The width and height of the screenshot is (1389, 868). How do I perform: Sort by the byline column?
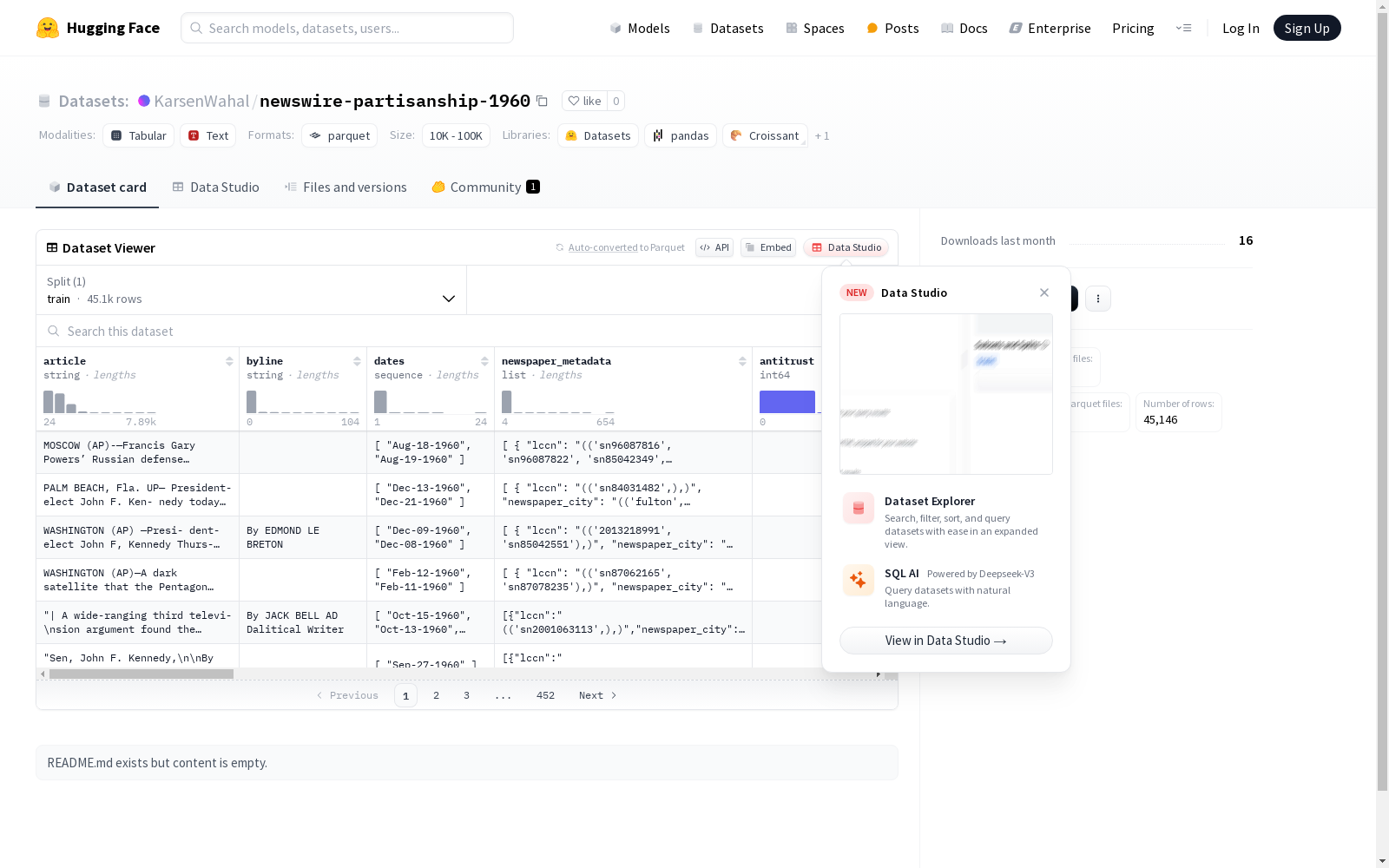(357, 361)
